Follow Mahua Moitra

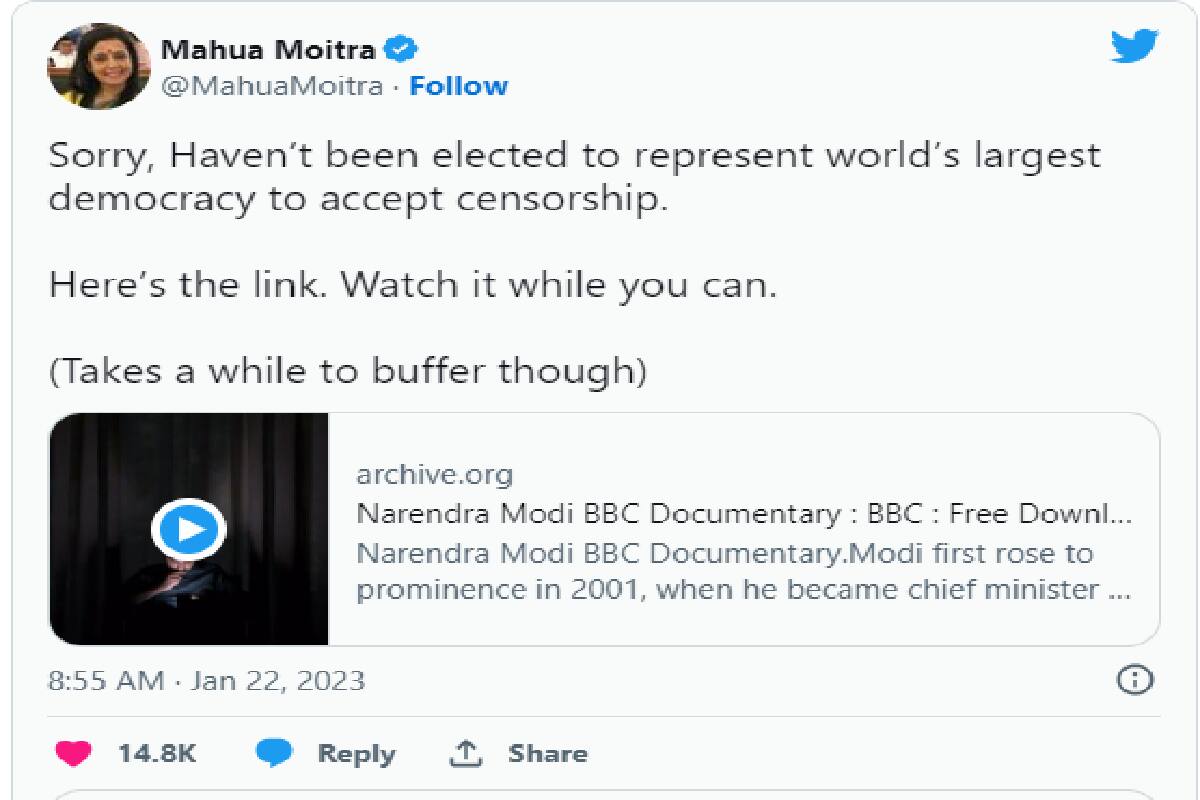coord(459,86)
